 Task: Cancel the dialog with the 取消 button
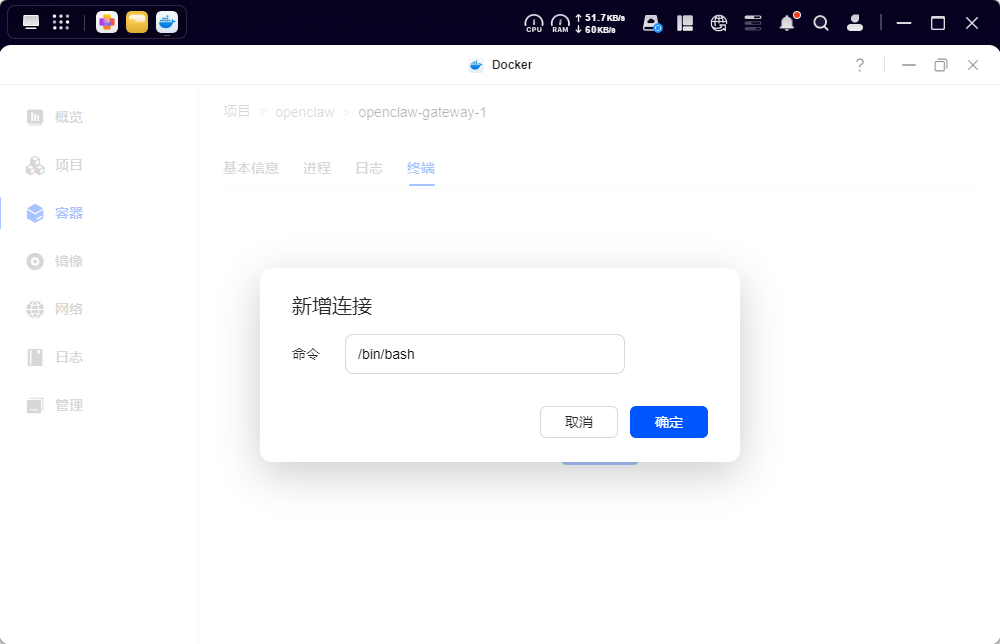click(x=579, y=421)
